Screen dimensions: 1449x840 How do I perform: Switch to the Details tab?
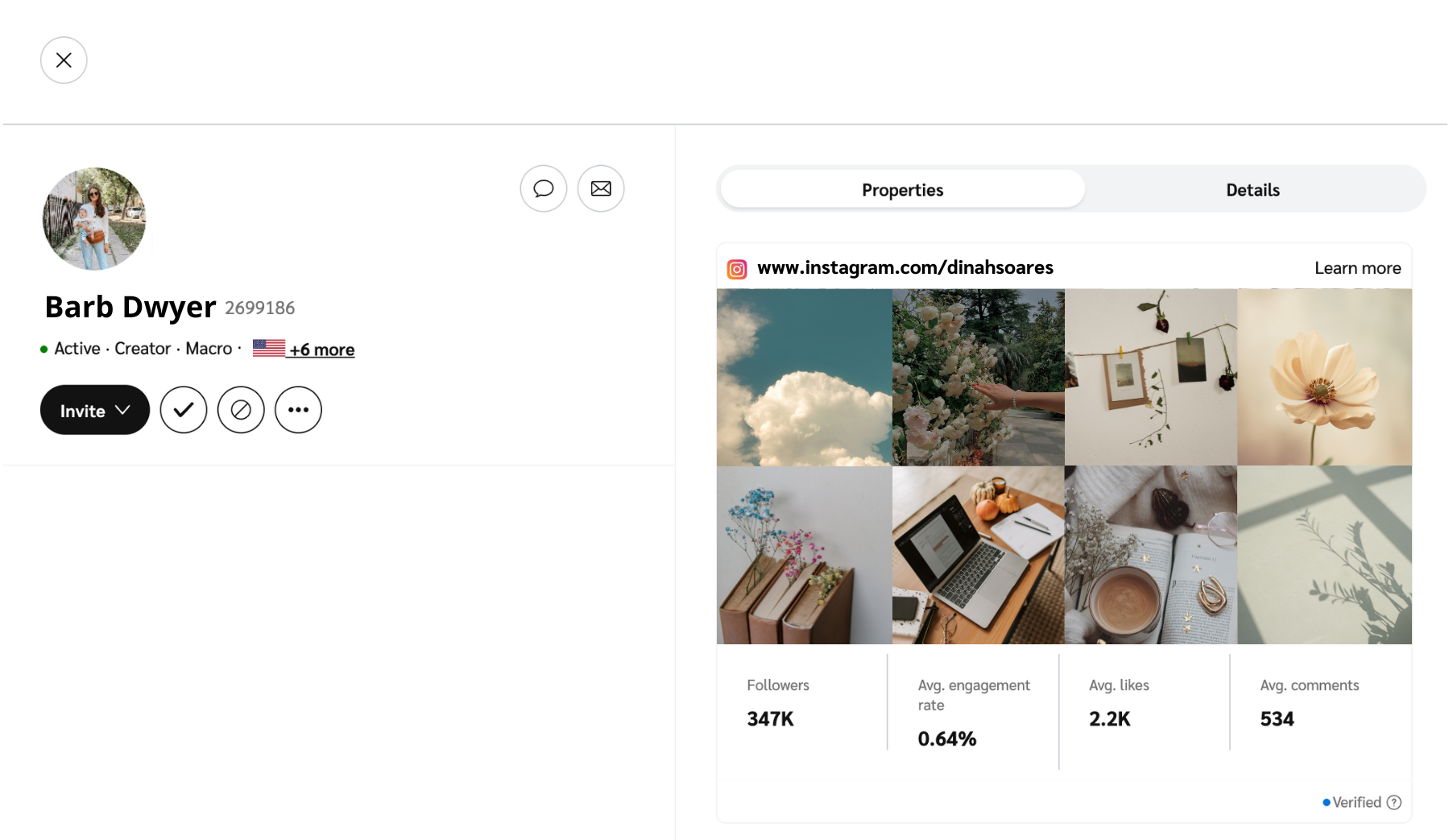(x=1252, y=190)
